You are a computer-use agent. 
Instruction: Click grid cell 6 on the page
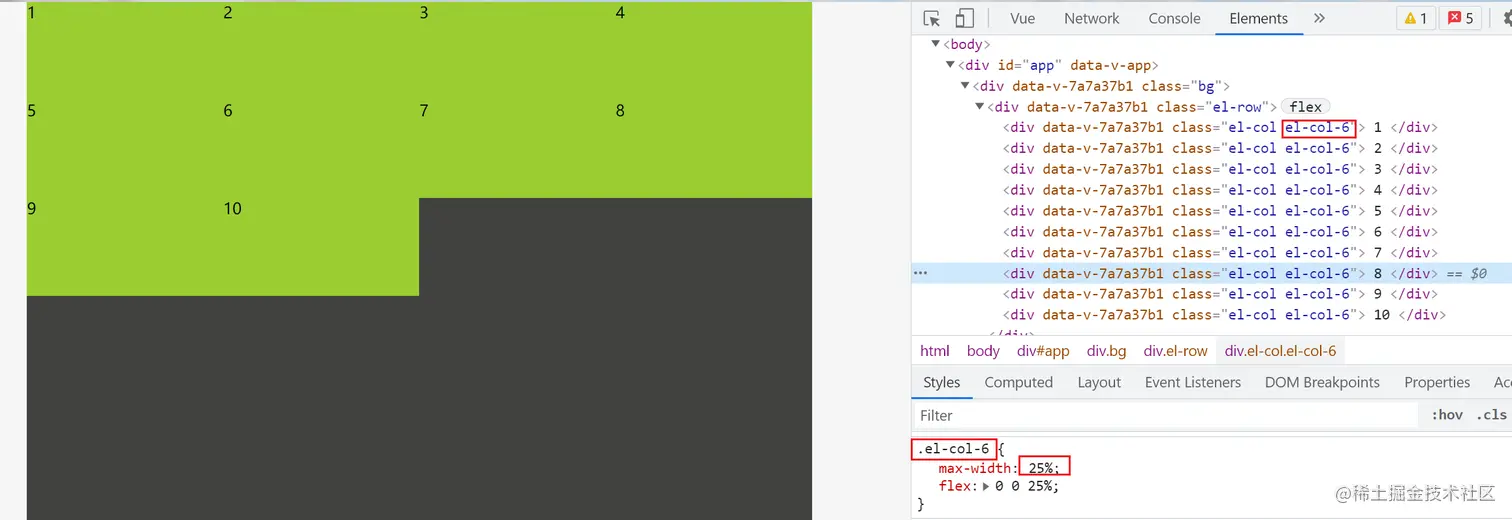[x=321, y=147]
